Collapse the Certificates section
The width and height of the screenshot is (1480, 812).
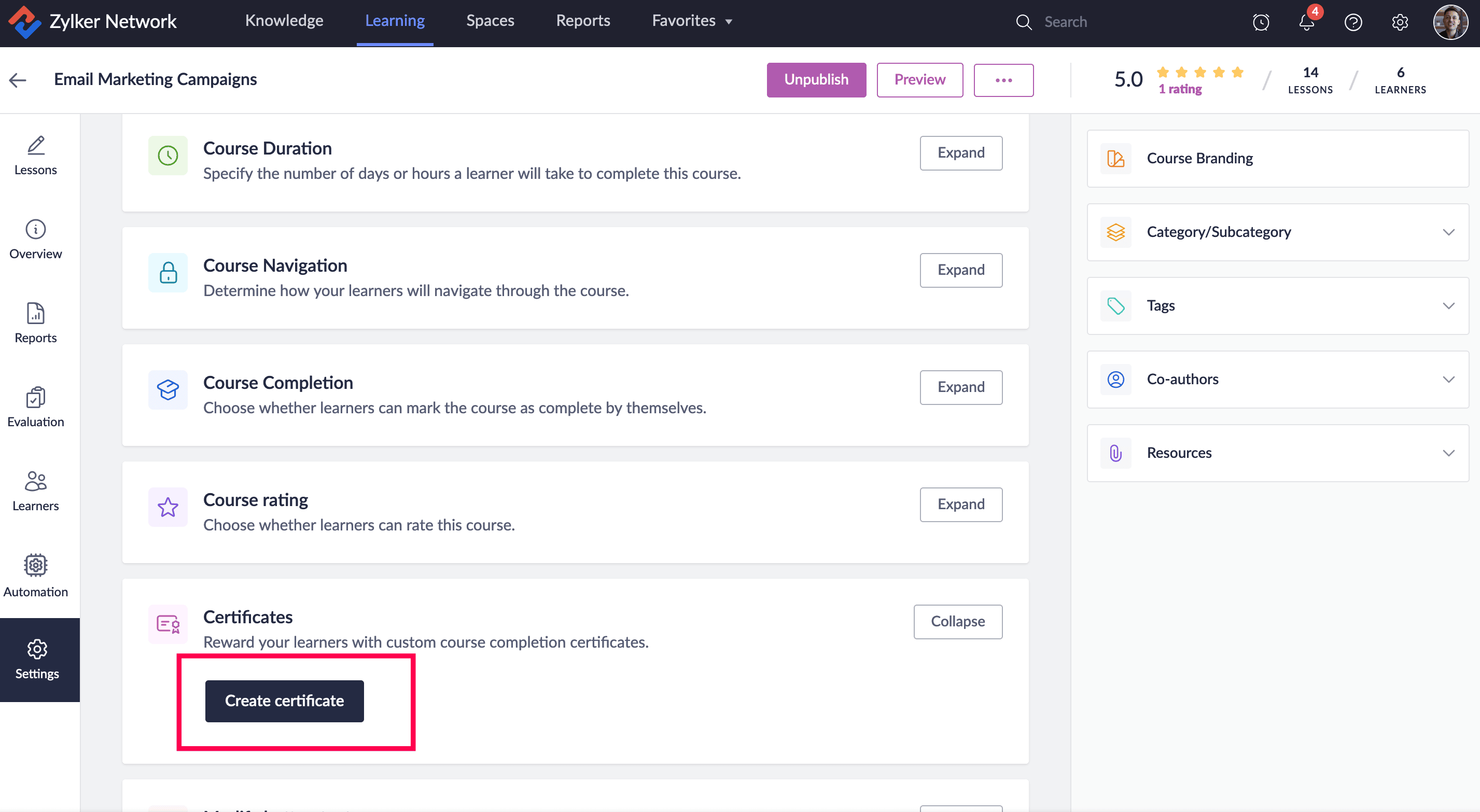tap(957, 622)
